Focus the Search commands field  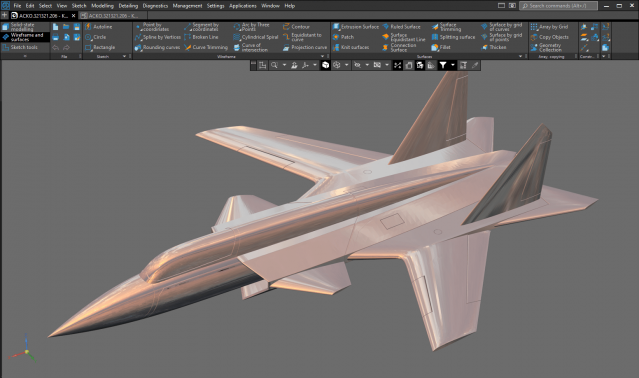pyautogui.click(x=558, y=6)
